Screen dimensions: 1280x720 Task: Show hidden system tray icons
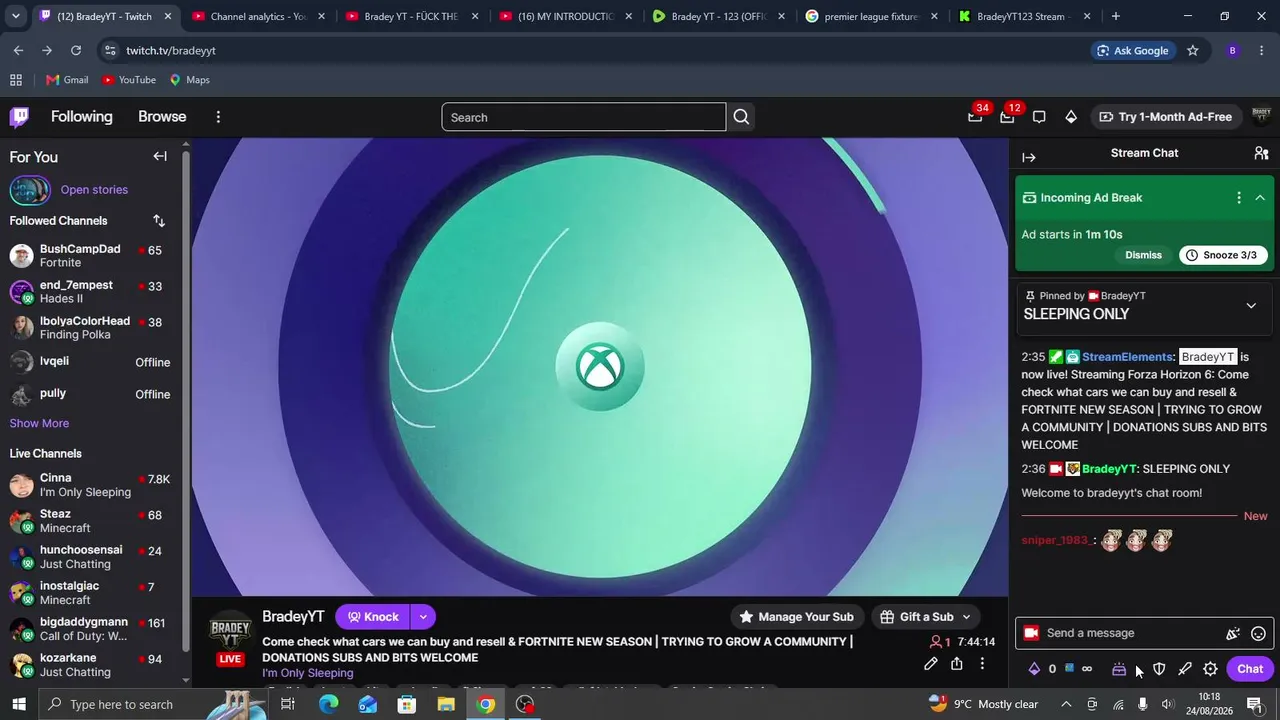point(1066,704)
